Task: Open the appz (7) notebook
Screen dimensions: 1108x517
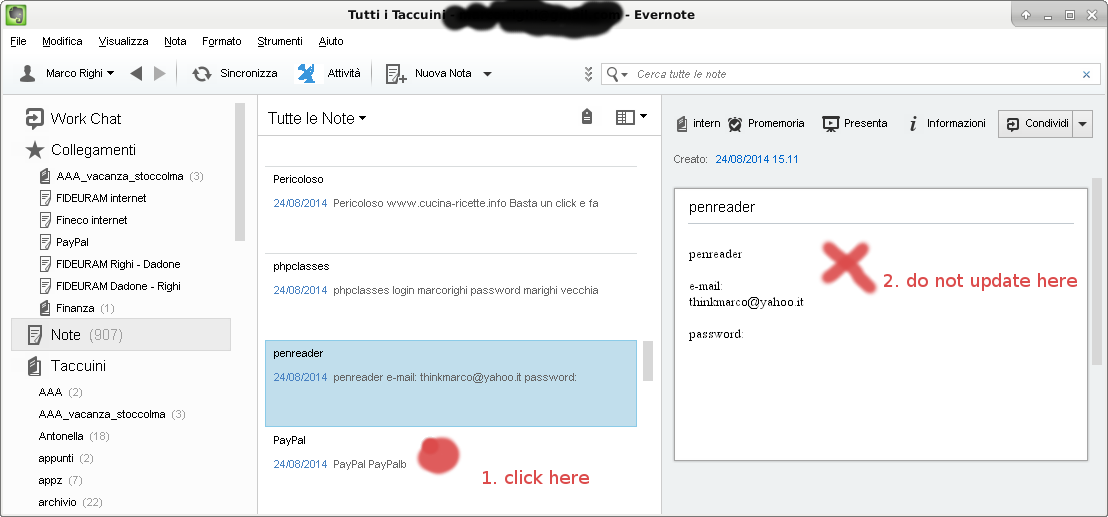Action: click(60, 480)
